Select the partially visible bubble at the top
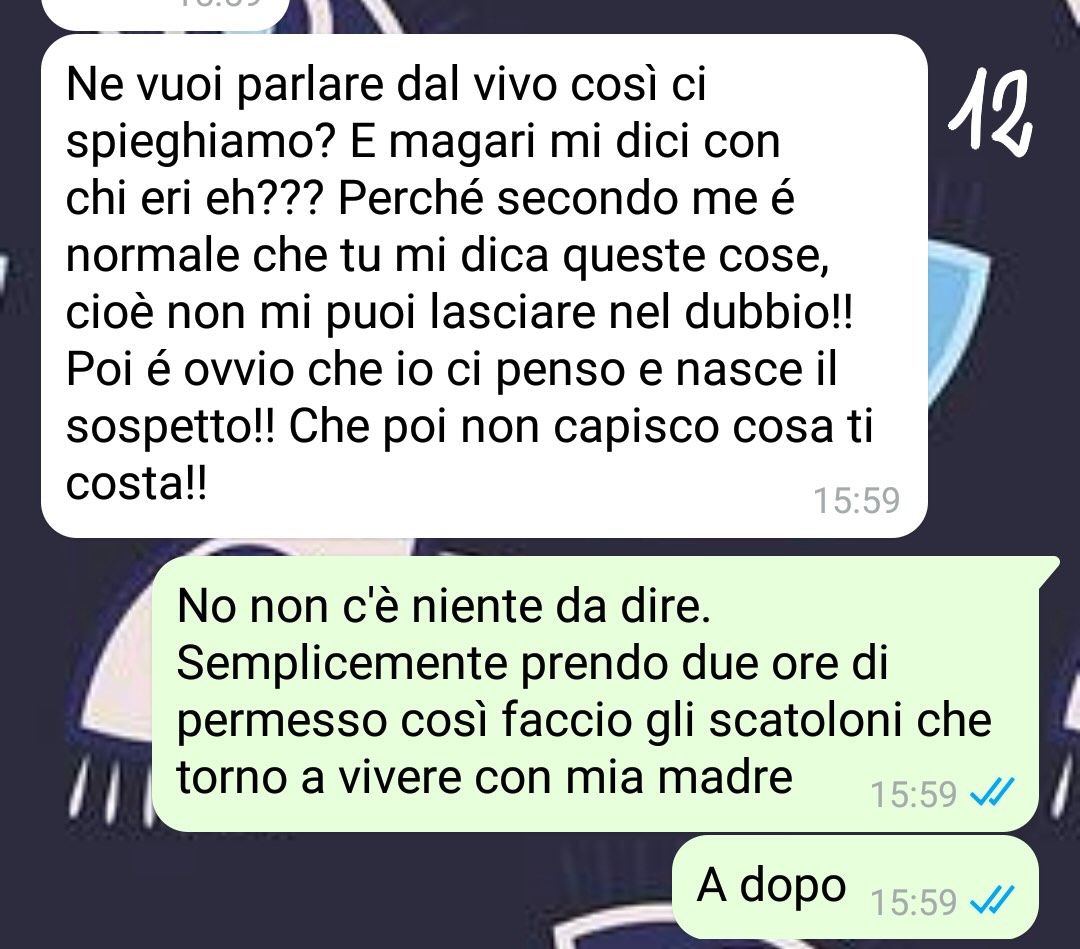The height and width of the screenshot is (949, 1080). (x=165, y=14)
